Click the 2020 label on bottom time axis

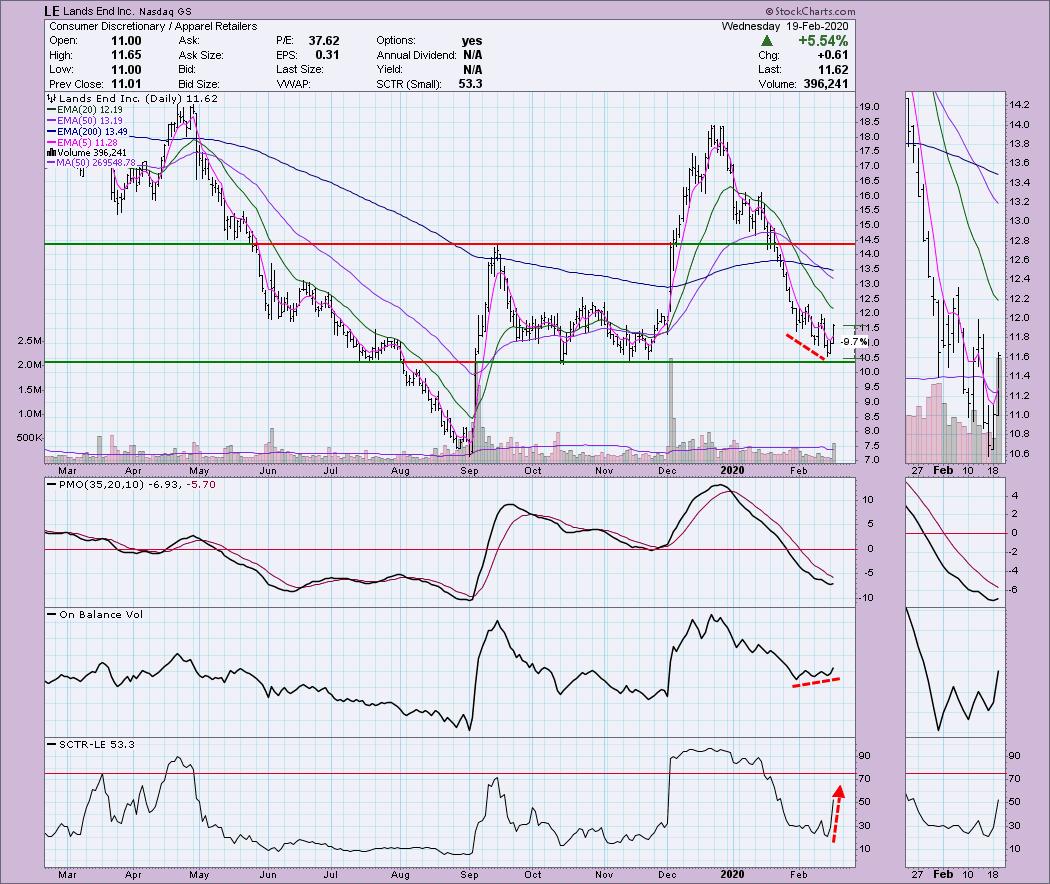pos(732,874)
